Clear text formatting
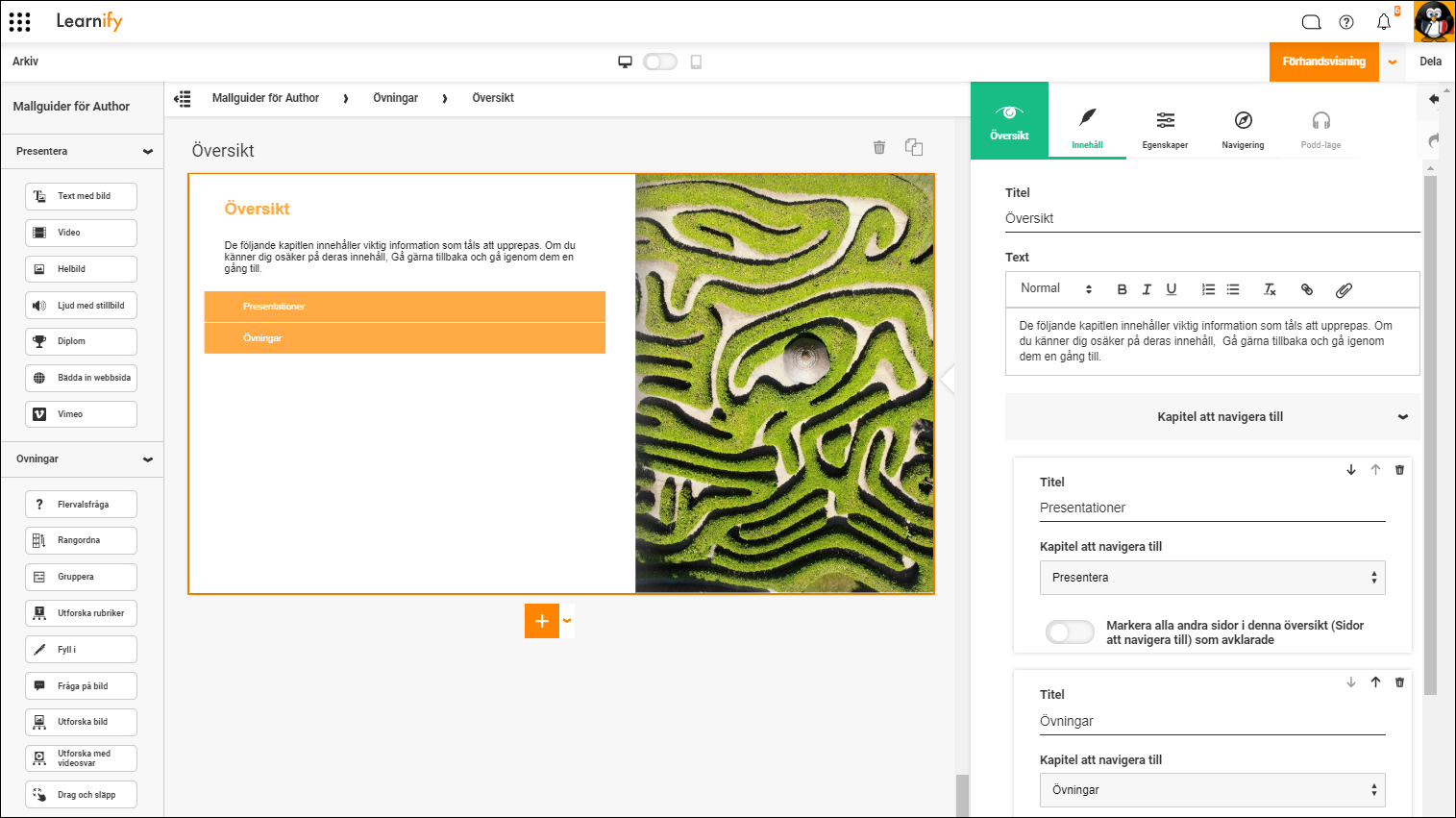The width and height of the screenshot is (1456, 818). pos(1270,289)
